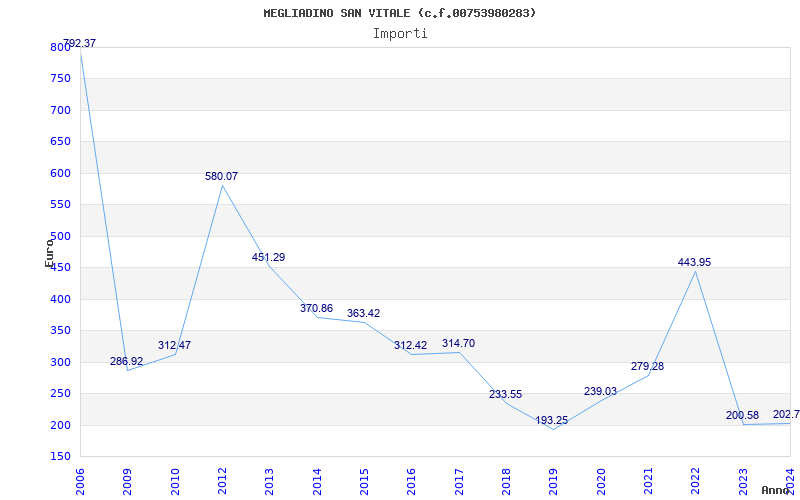Viewport: 800px width, 500px height.
Task: Select the 314.70 data label
Action: click(458, 343)
